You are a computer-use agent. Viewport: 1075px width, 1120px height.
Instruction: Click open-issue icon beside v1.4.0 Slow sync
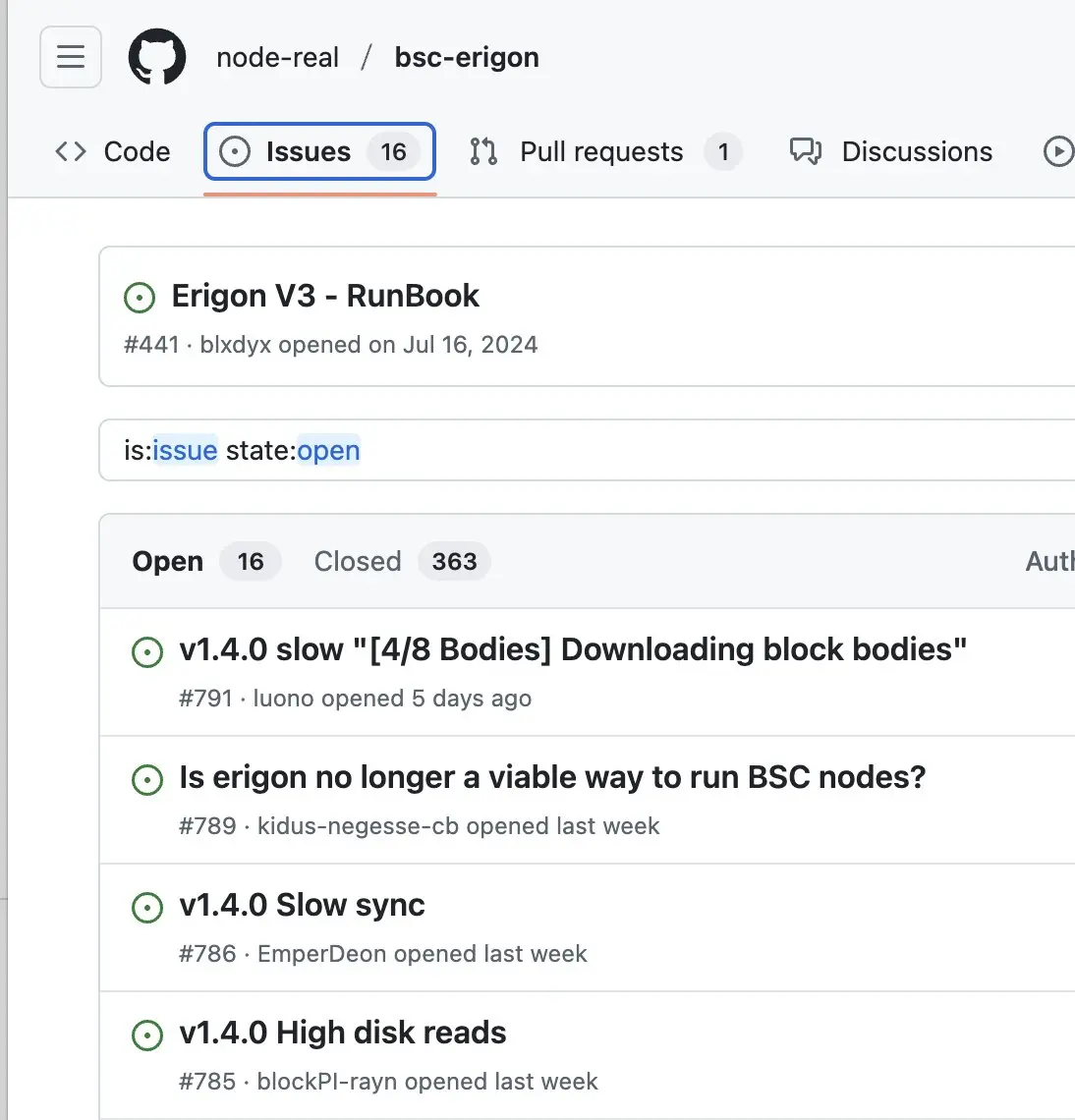147,907
